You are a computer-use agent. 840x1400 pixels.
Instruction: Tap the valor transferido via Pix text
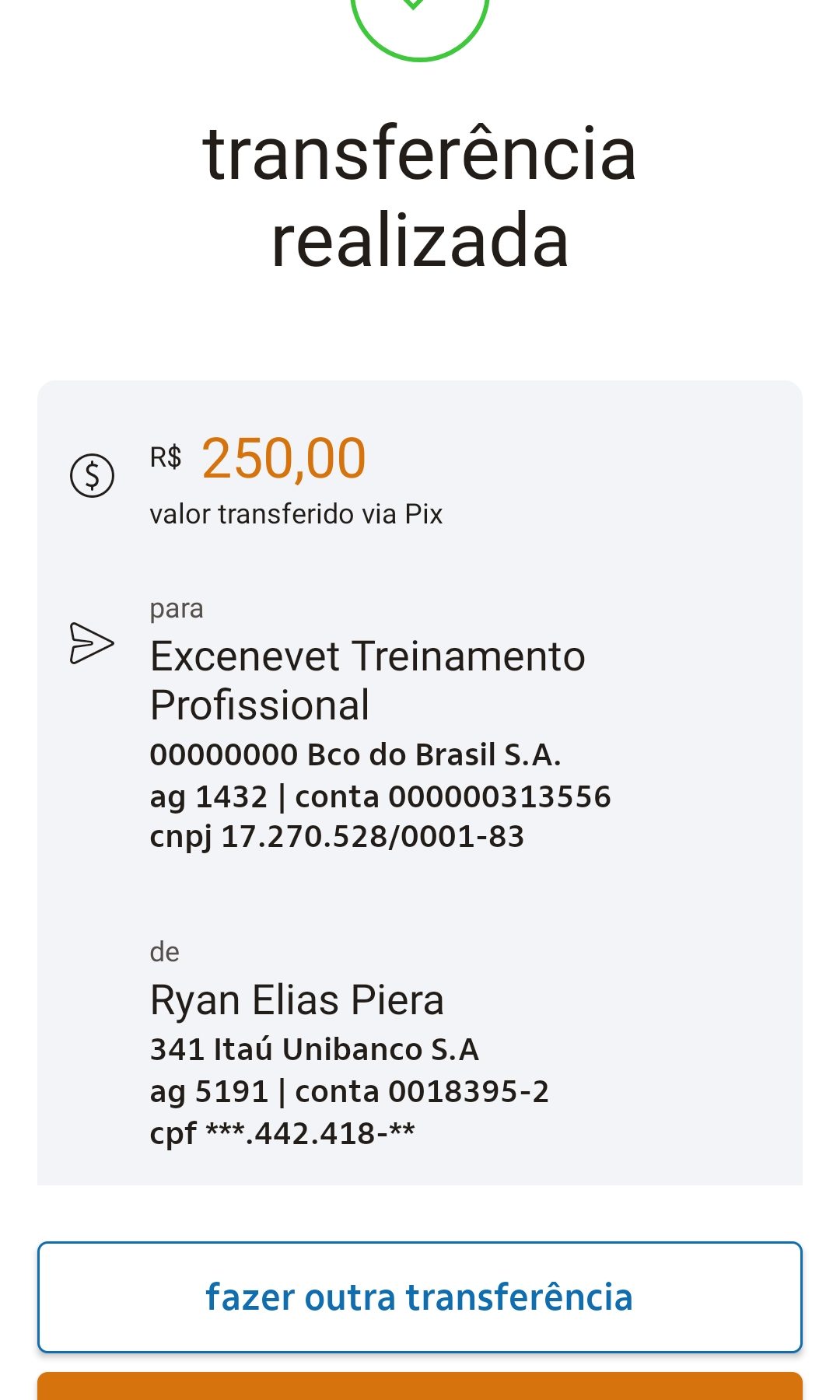pyautogui.click(x=296, y=514)
